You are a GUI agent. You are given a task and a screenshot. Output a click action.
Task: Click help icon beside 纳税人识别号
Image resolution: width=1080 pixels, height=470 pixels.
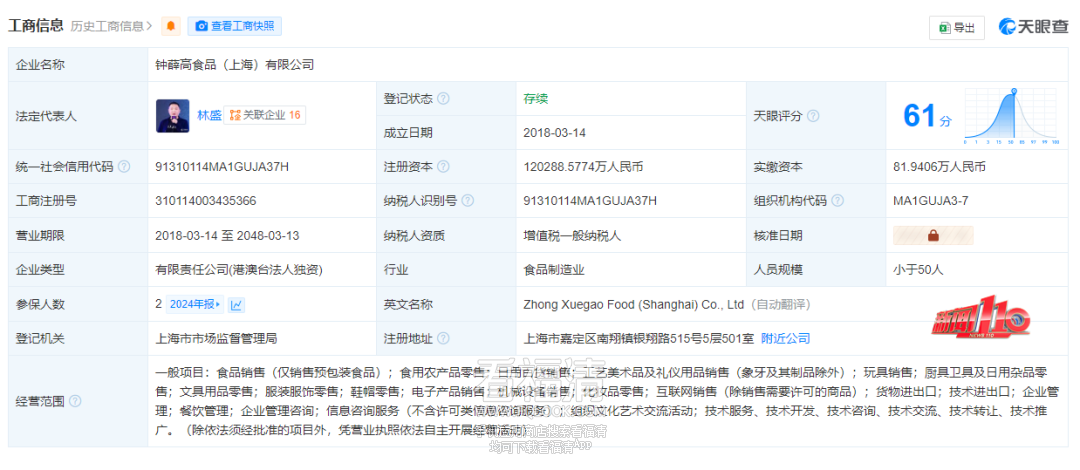point(468,201)
